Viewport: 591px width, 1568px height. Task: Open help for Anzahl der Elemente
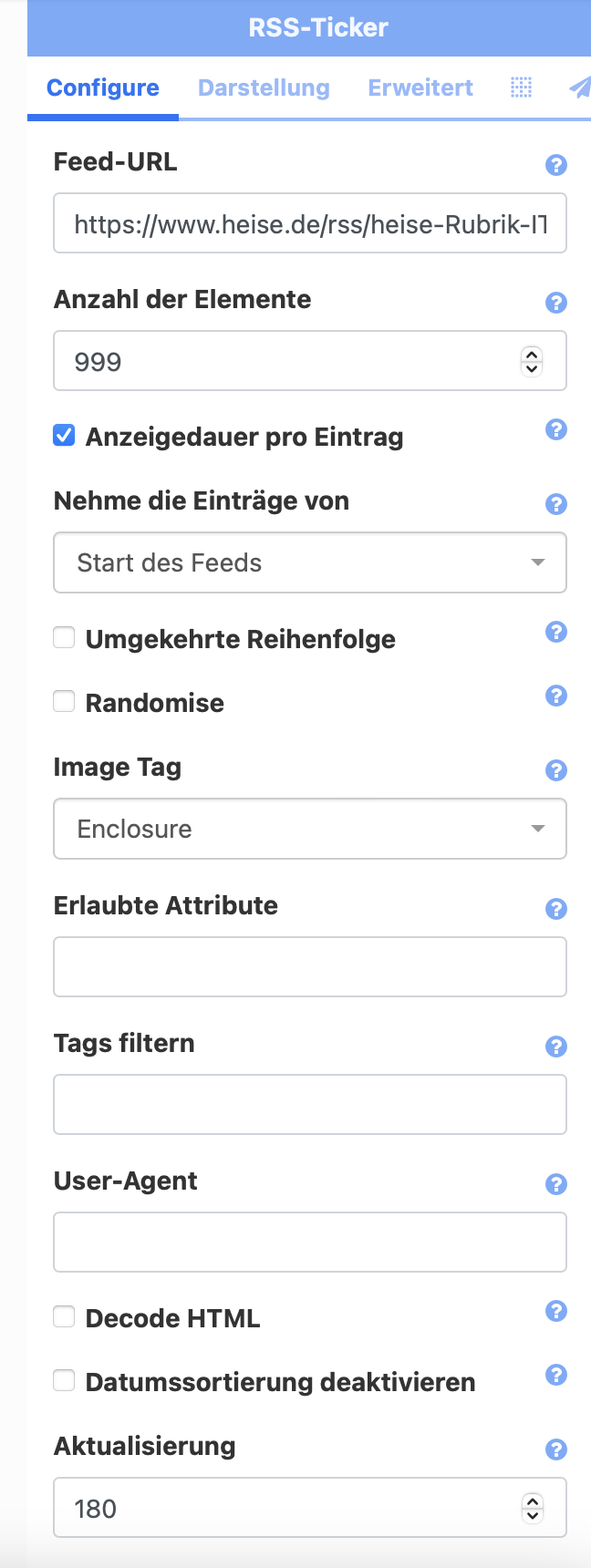555,303
